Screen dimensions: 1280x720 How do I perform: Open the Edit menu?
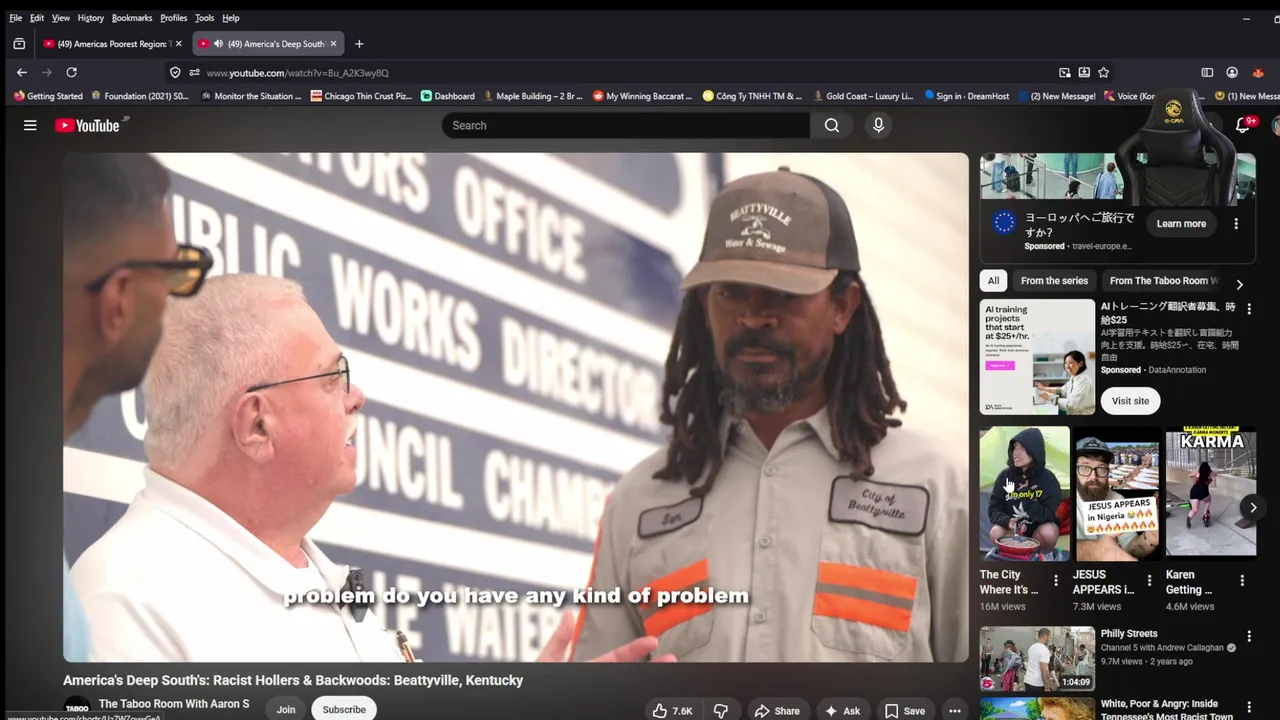[x=37, y=18]
